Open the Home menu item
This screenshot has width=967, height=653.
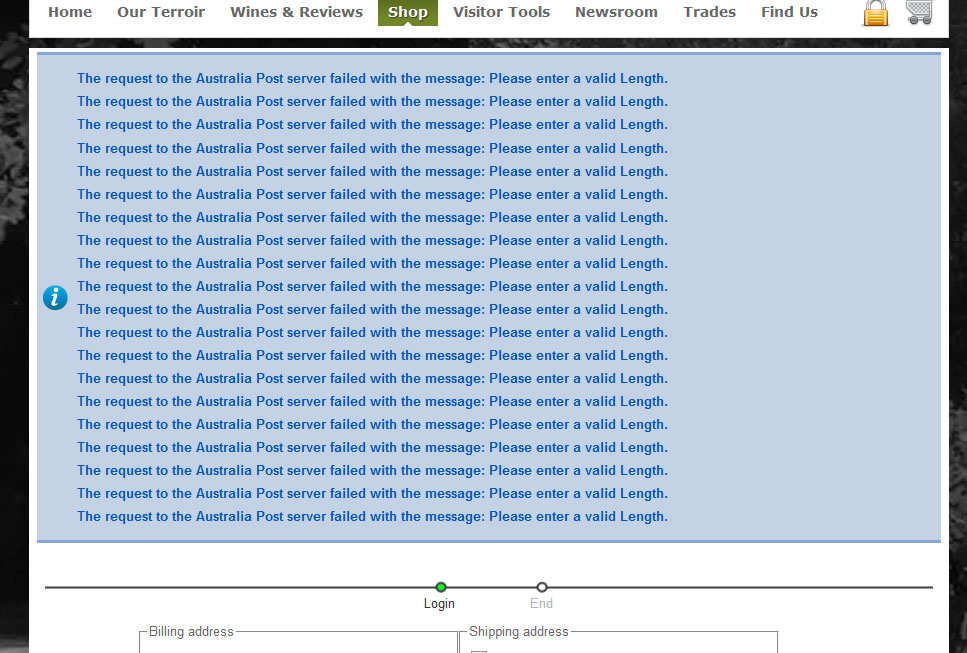click(x=70, y=12)
